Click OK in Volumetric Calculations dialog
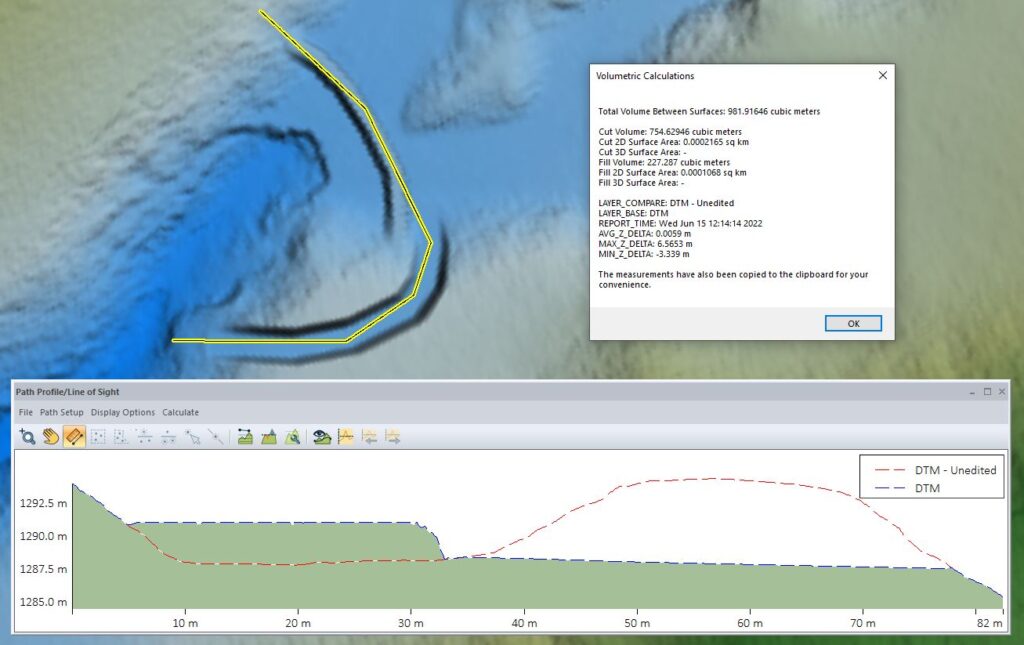The width and height of the screenshot is (1024, 645). [x=853, y=324]
